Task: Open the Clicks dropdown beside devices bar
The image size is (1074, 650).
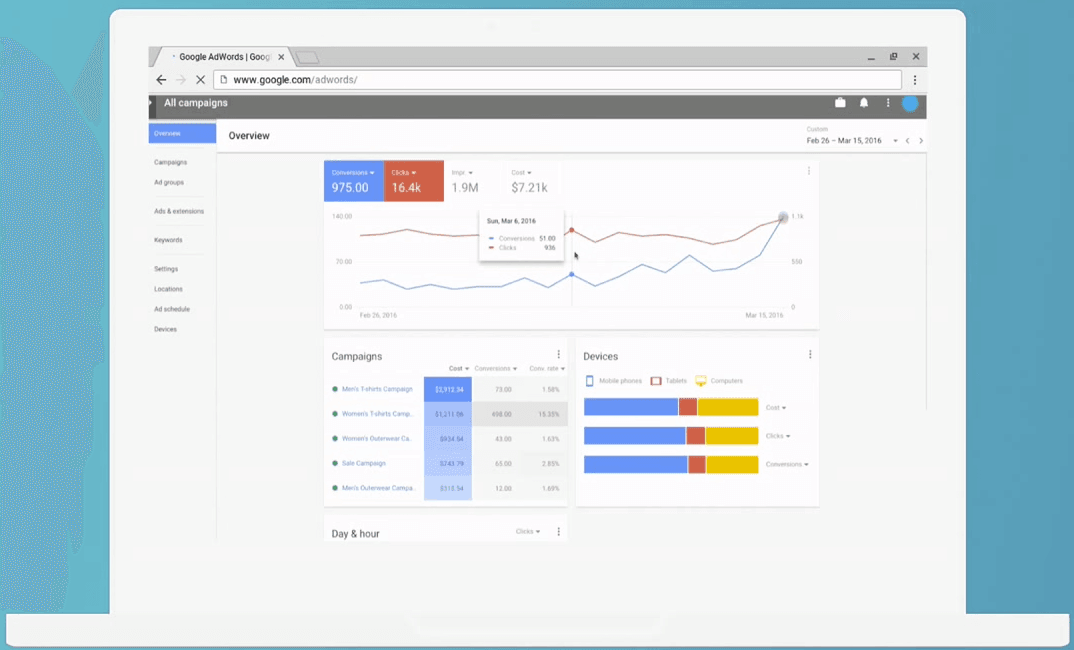Action: pyautogui.click(x=777, y=436)
